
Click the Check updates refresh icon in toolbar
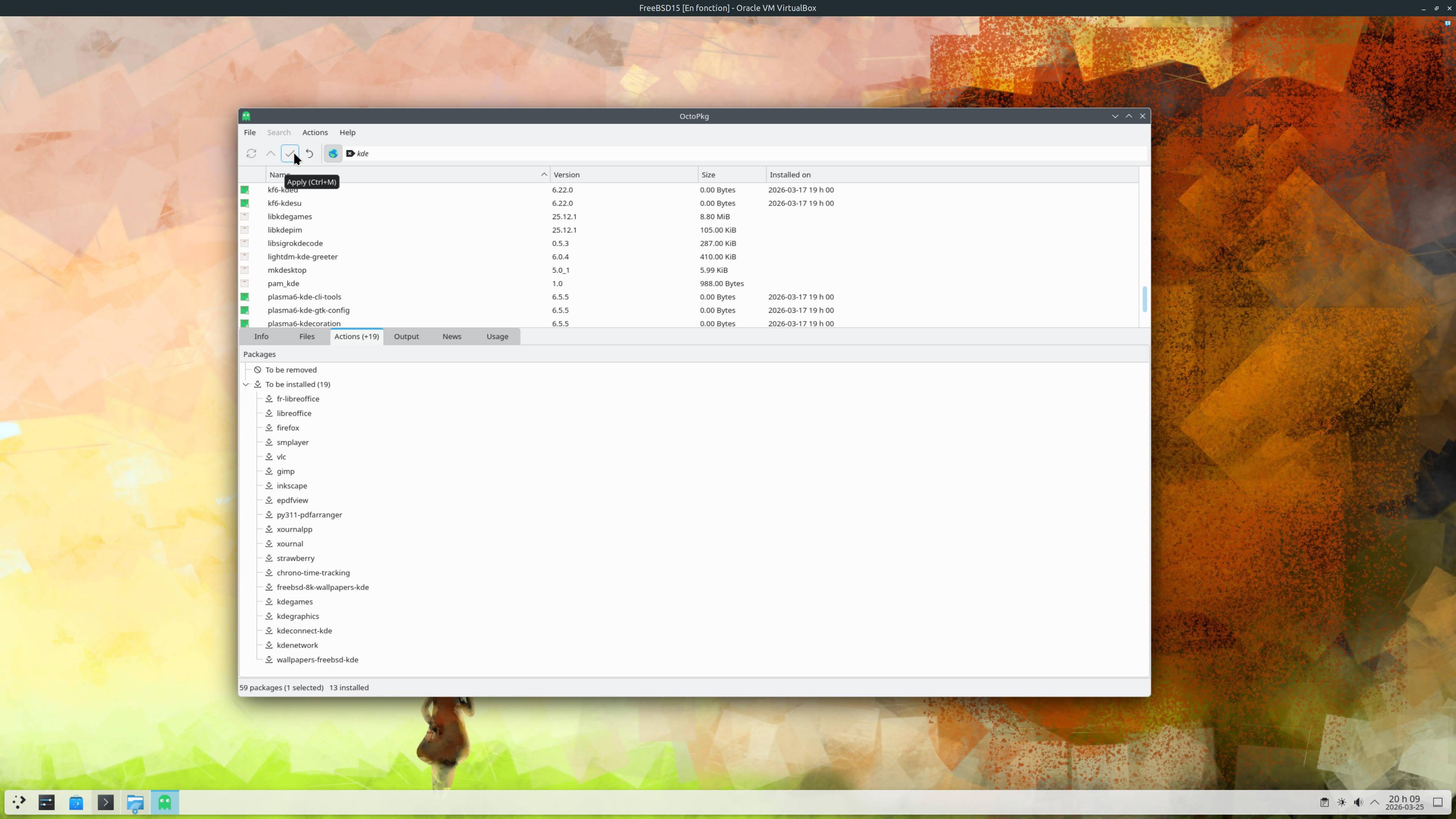pyautogui.click(x=251, y=153)
